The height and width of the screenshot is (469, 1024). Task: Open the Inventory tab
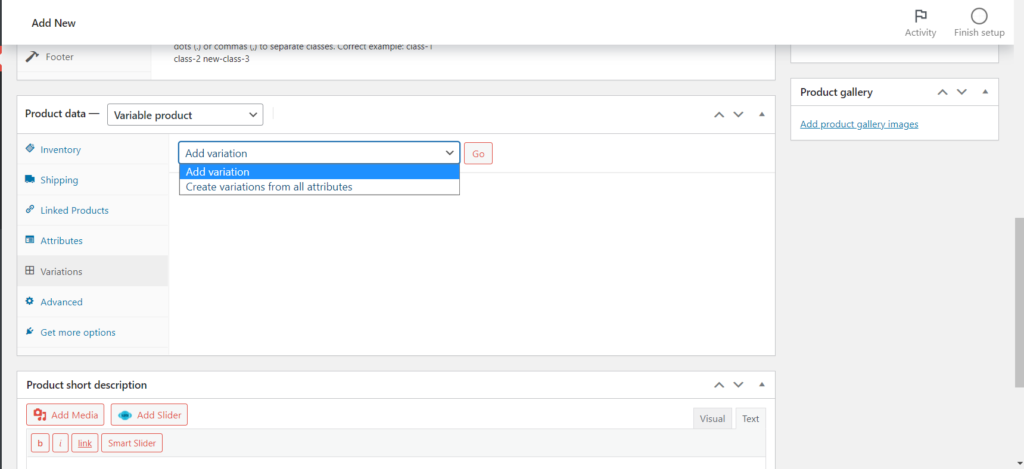click(x=60, y=150)
